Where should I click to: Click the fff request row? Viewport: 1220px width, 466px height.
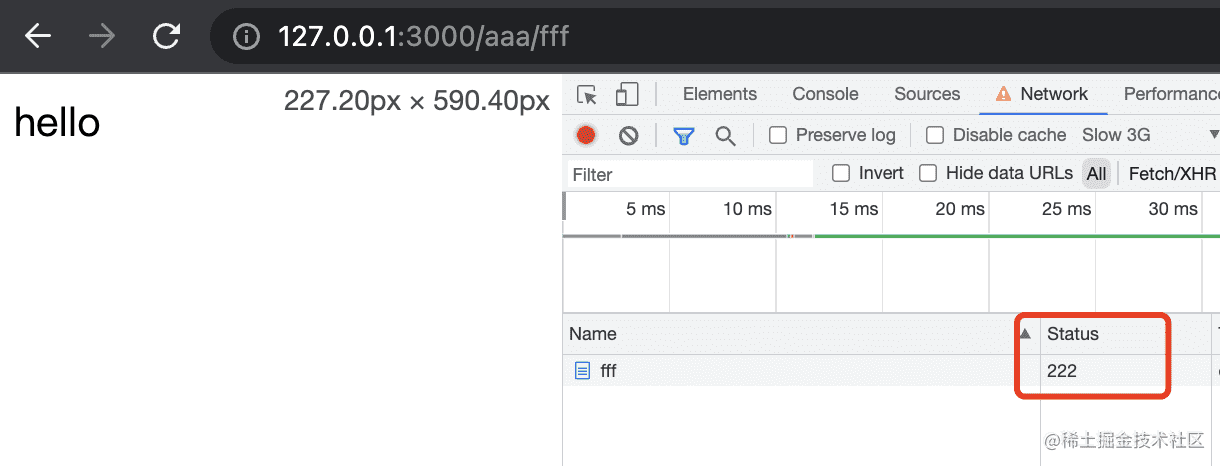[x=608, y=371]
